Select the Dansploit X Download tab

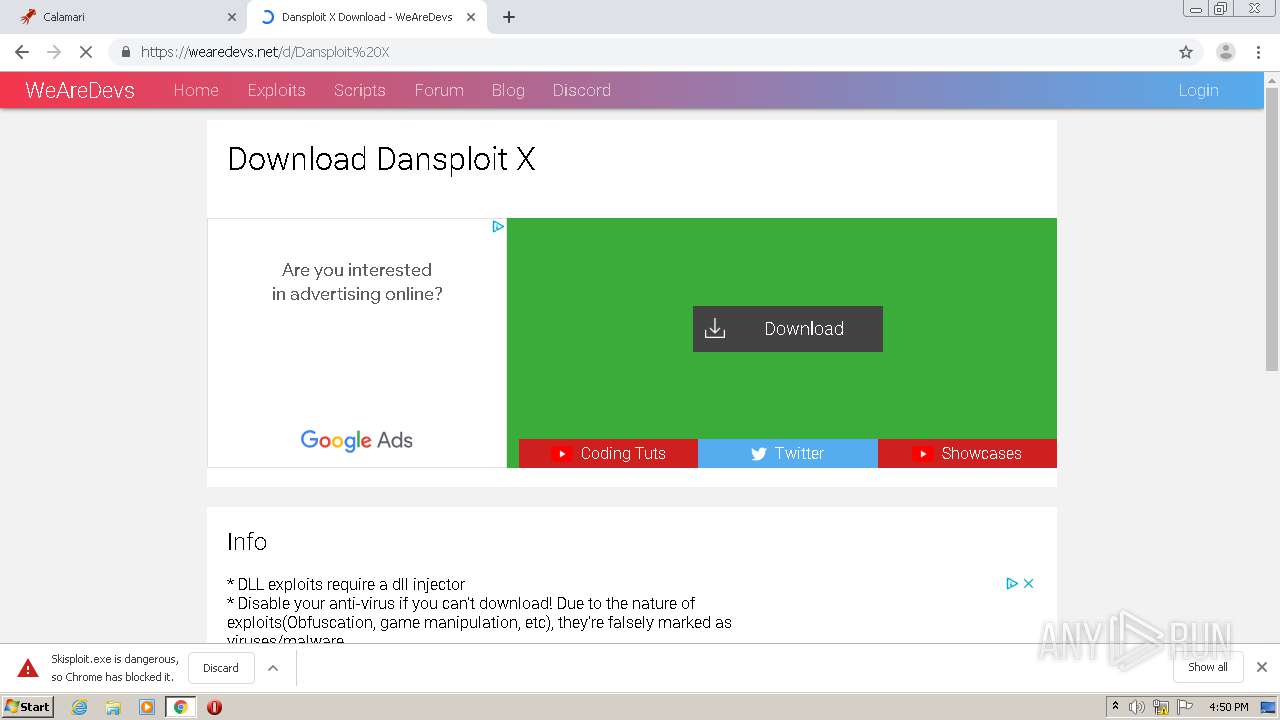[366, 17]
